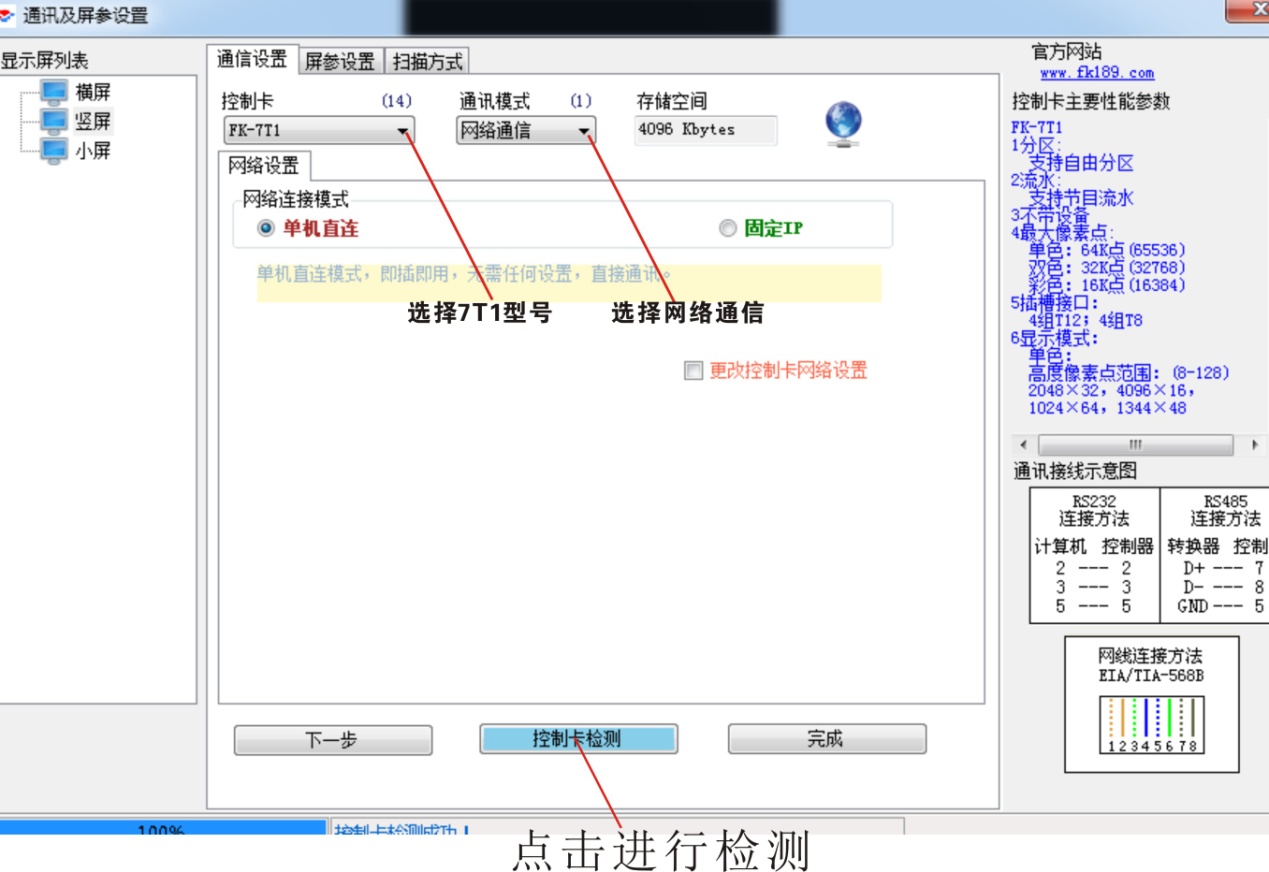
Task: Click the application logo in title bar
Action: point(8,15)
